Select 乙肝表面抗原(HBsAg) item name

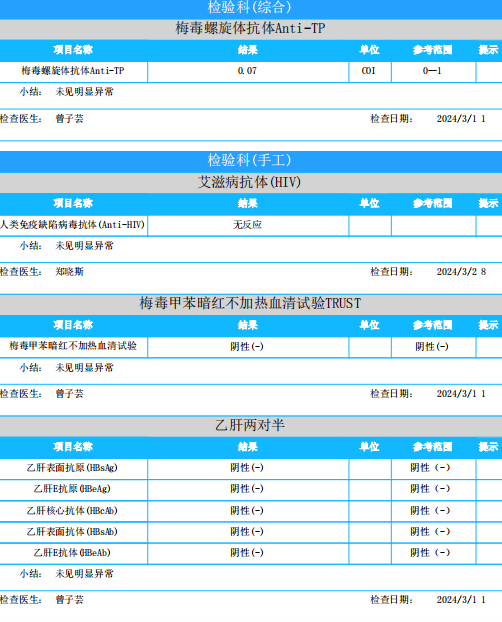point(72,468)
